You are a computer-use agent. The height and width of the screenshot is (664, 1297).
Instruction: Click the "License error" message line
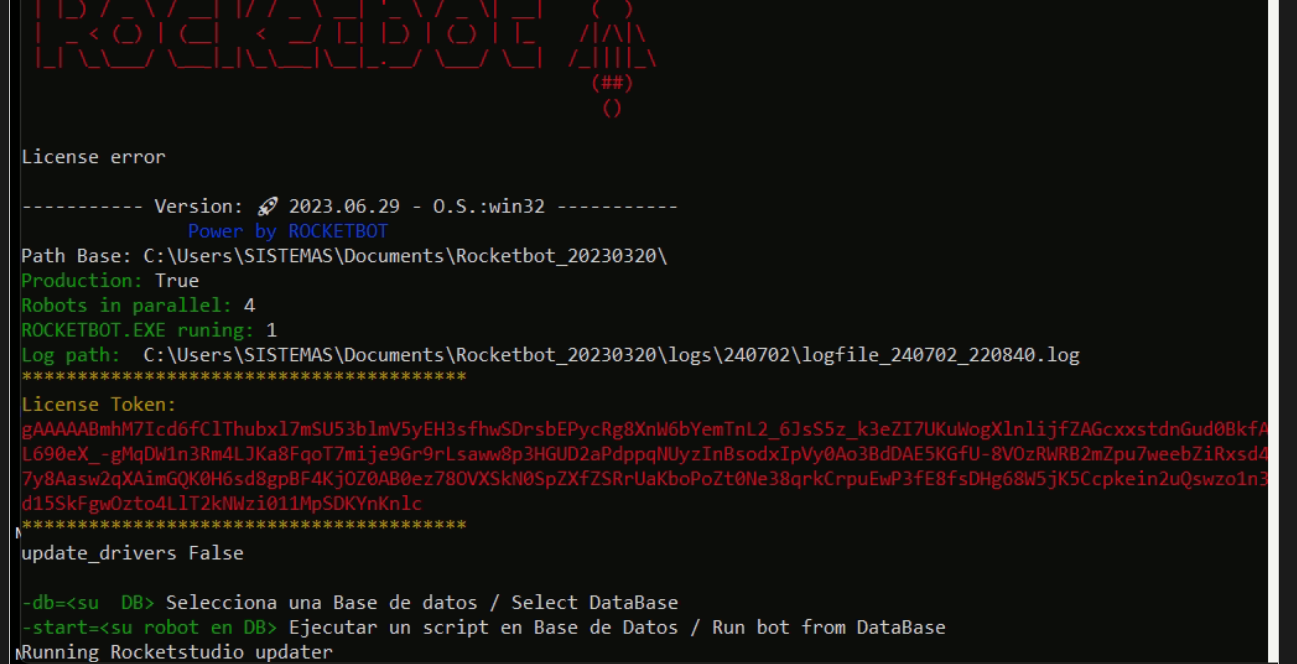94,157
